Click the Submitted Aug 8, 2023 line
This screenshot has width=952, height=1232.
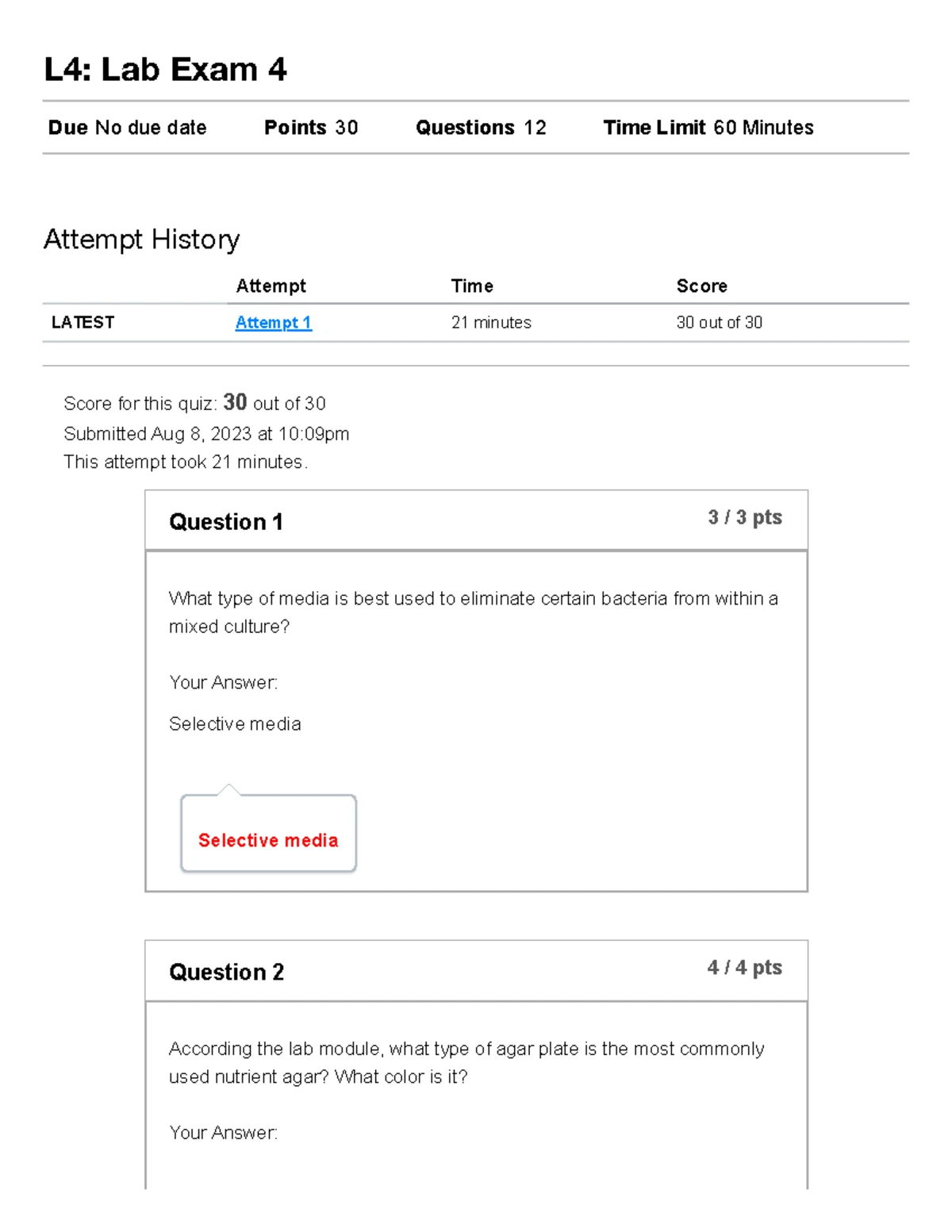click(x=206, y=434)
